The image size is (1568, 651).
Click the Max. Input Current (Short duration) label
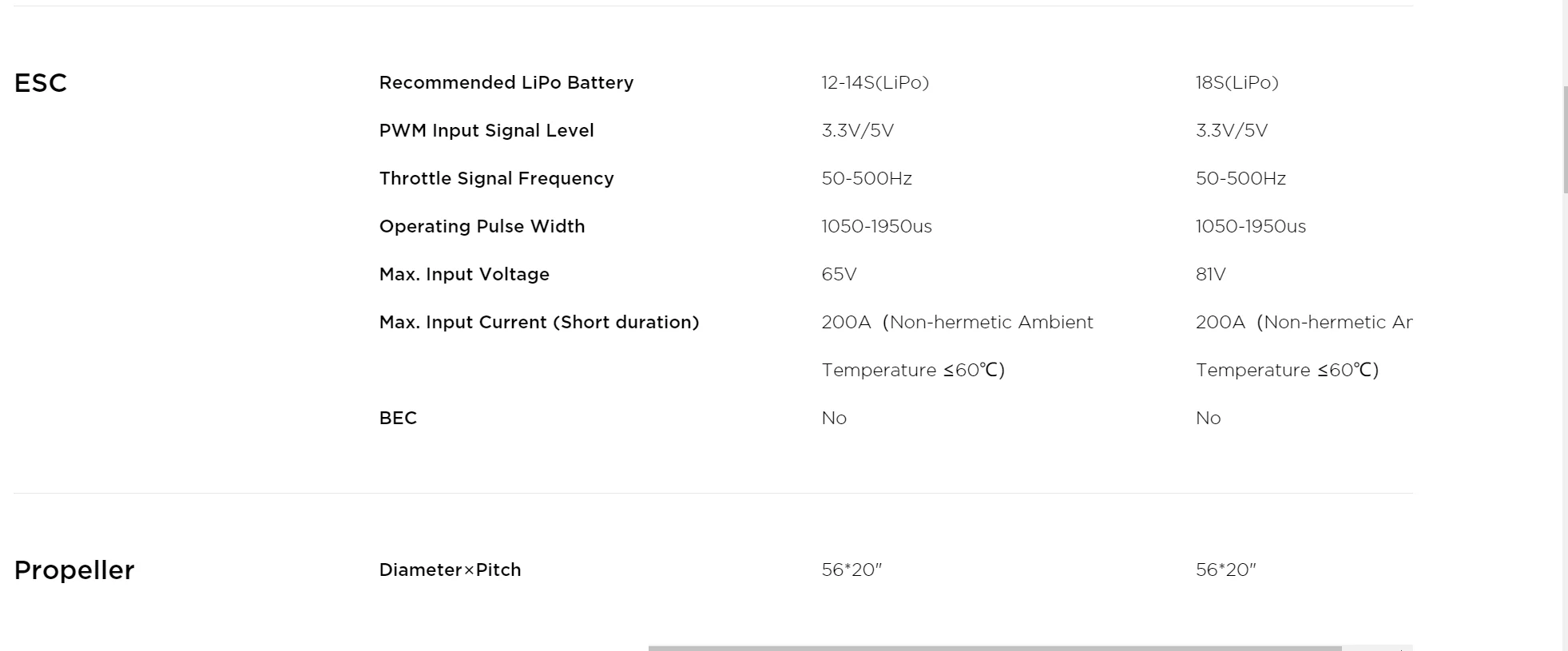[x=538, y=323]
